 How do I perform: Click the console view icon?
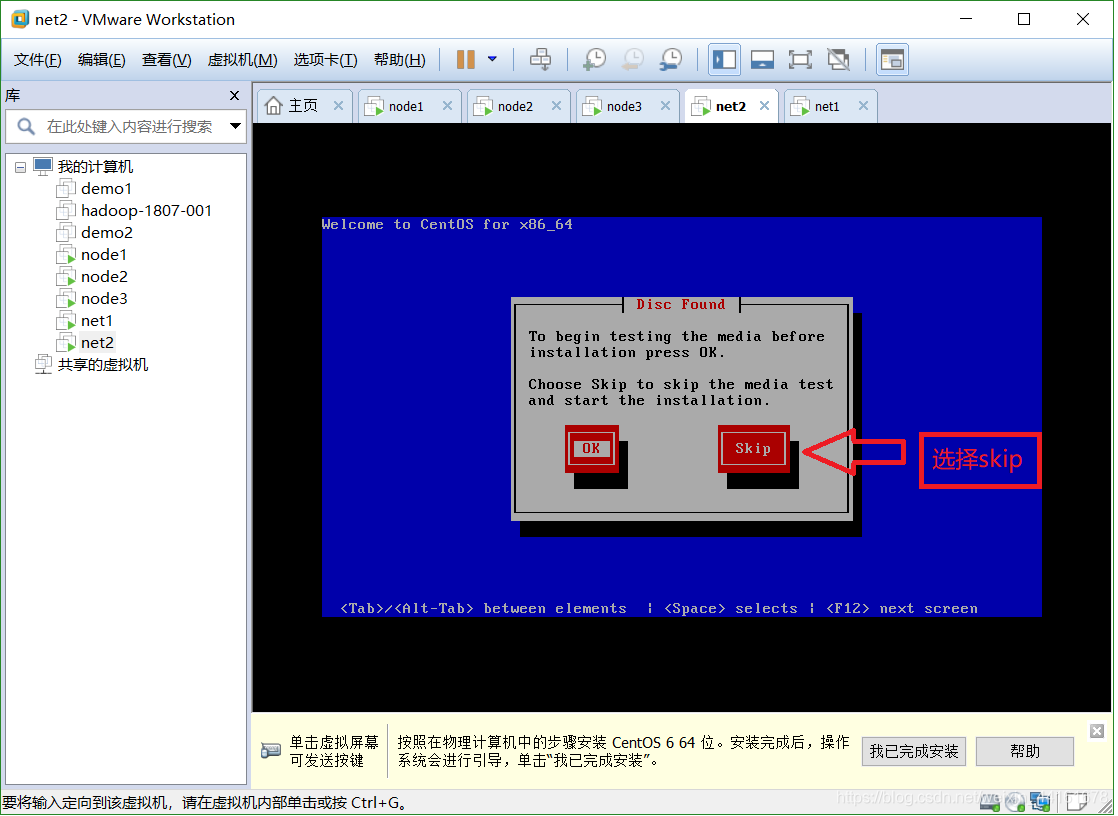point(892,59)
